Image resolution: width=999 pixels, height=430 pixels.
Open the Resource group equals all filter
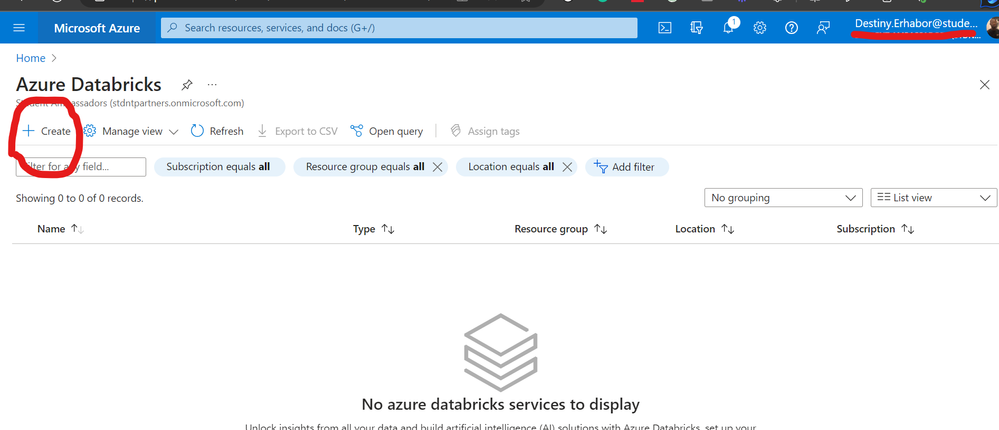click(364, 167)
